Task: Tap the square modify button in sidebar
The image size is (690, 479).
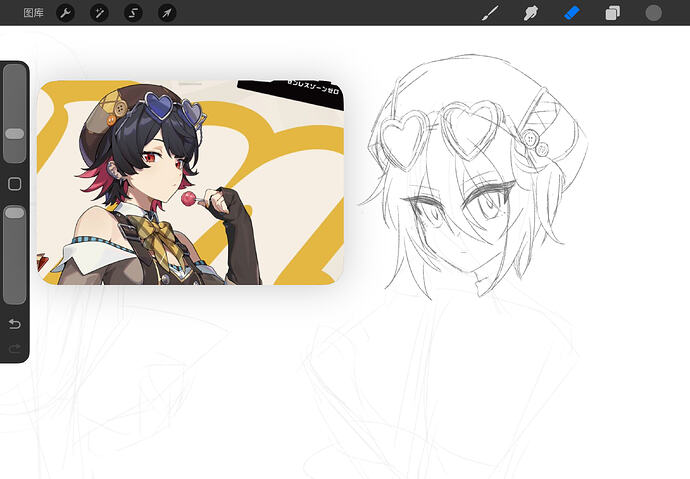Action: click(15, 184)
